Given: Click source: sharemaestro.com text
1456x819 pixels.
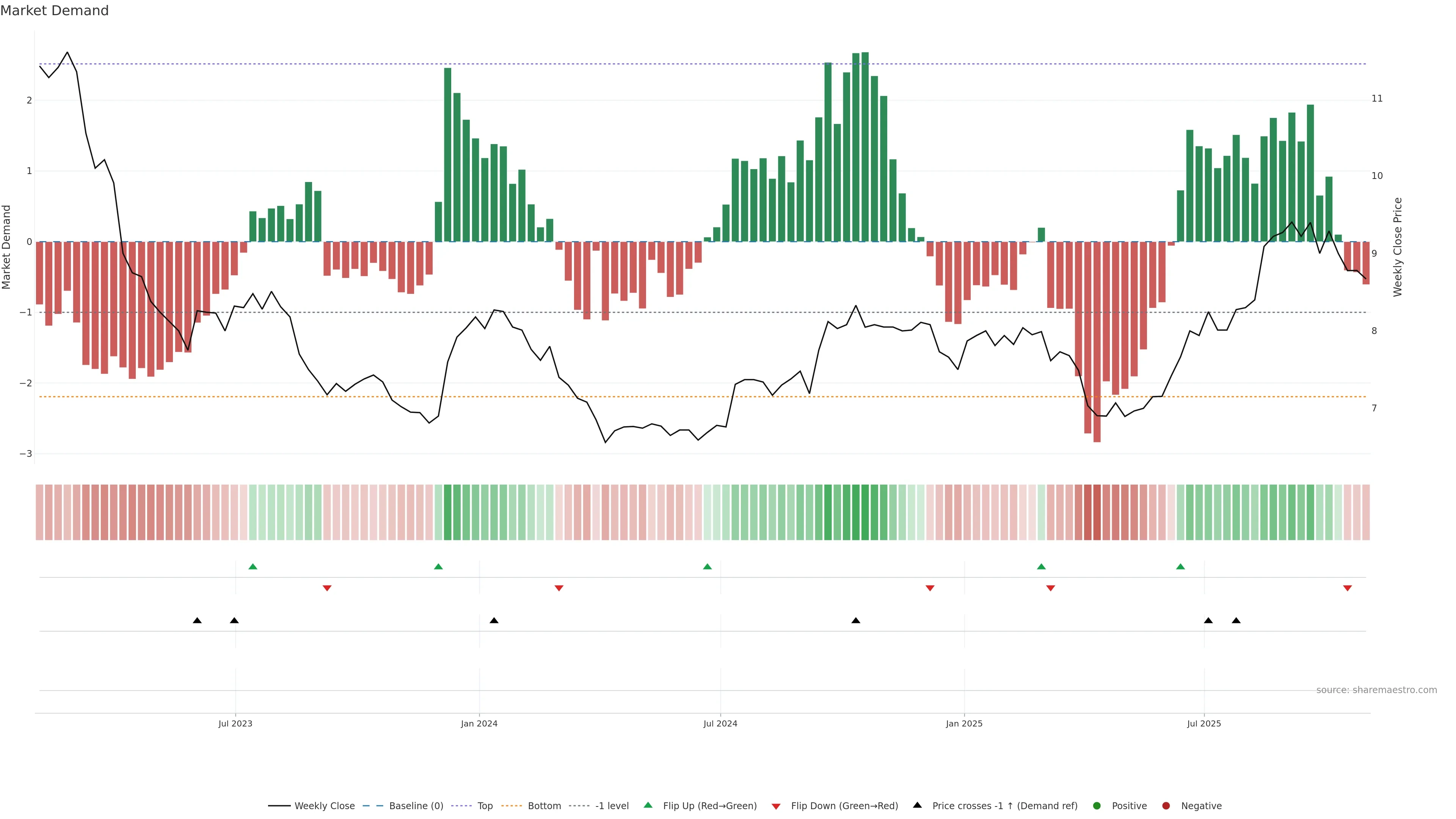Looking at the screenshot, I should tap(1376, 690).
